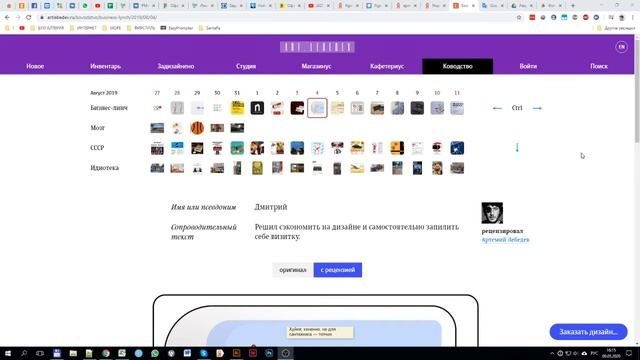Open the Студия menu section
Image resolution: width=640 pixels, height=360 pixels.
[x=246, y=66]
